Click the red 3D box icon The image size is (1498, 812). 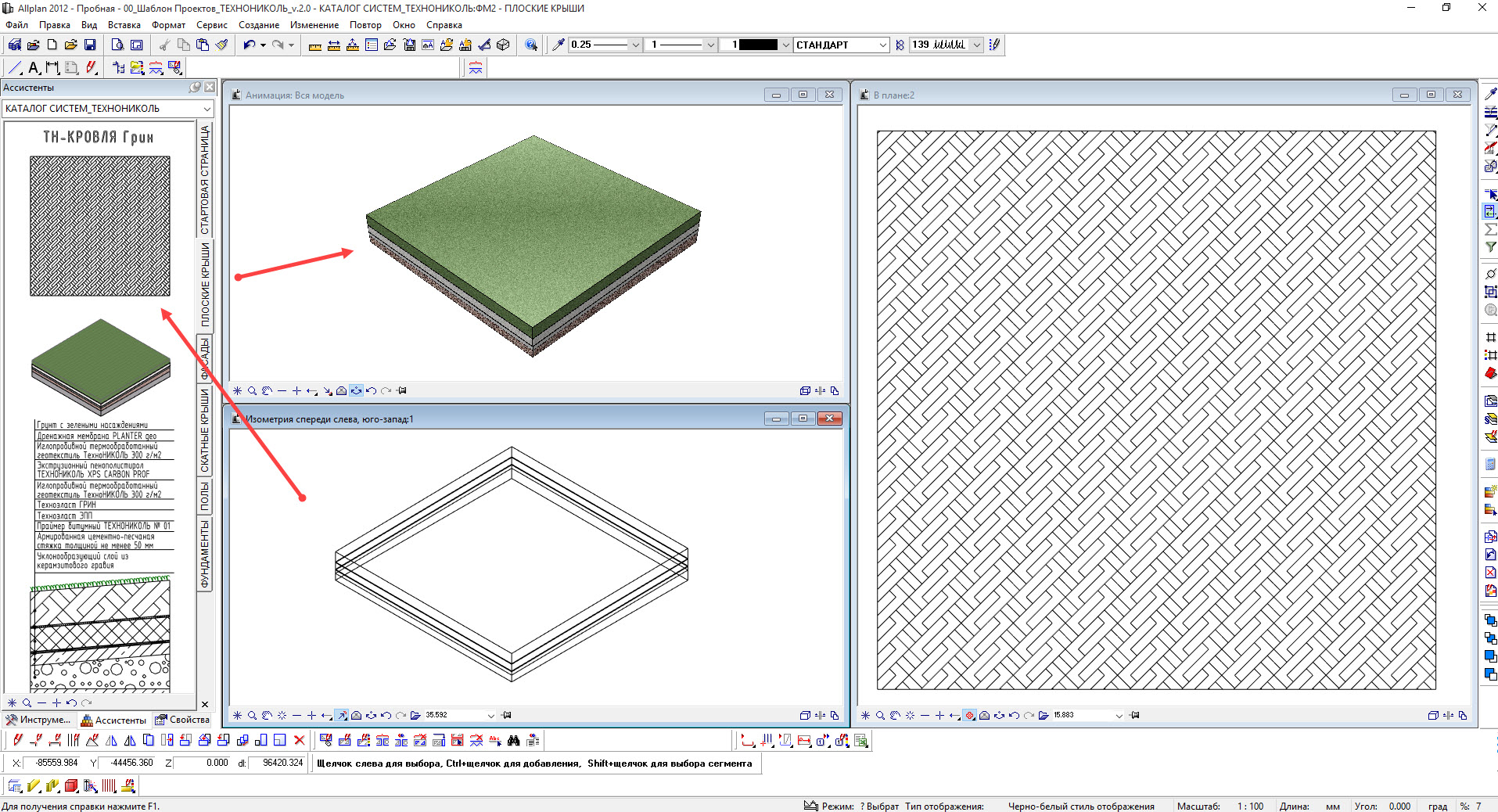click(x=71, y=786)
